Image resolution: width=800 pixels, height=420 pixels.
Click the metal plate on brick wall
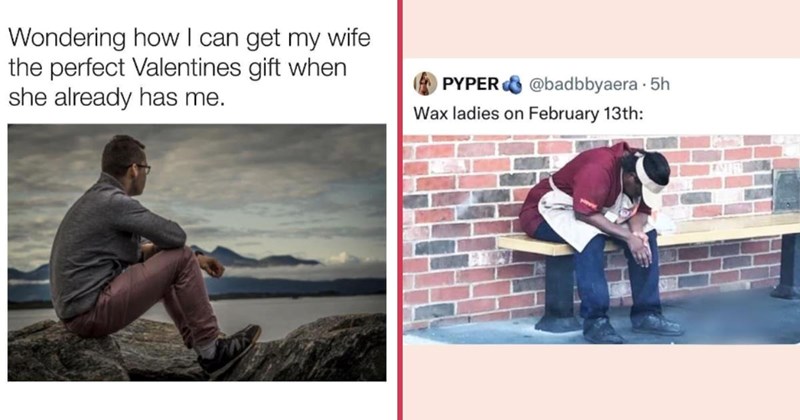[x=786, y=191]
